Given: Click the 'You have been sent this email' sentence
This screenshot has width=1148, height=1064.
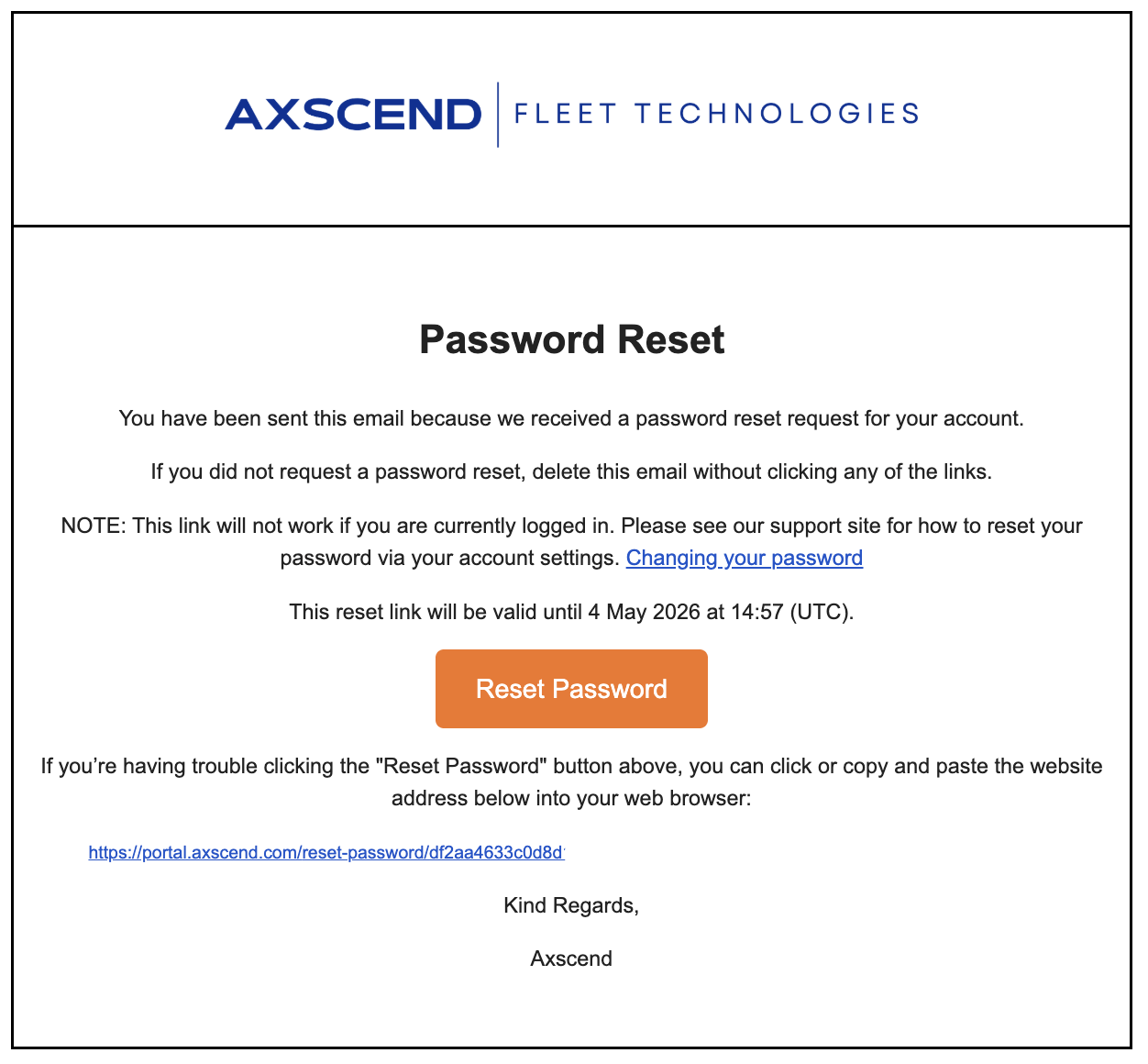Looking at the screenshot, I should coord(571,418).
